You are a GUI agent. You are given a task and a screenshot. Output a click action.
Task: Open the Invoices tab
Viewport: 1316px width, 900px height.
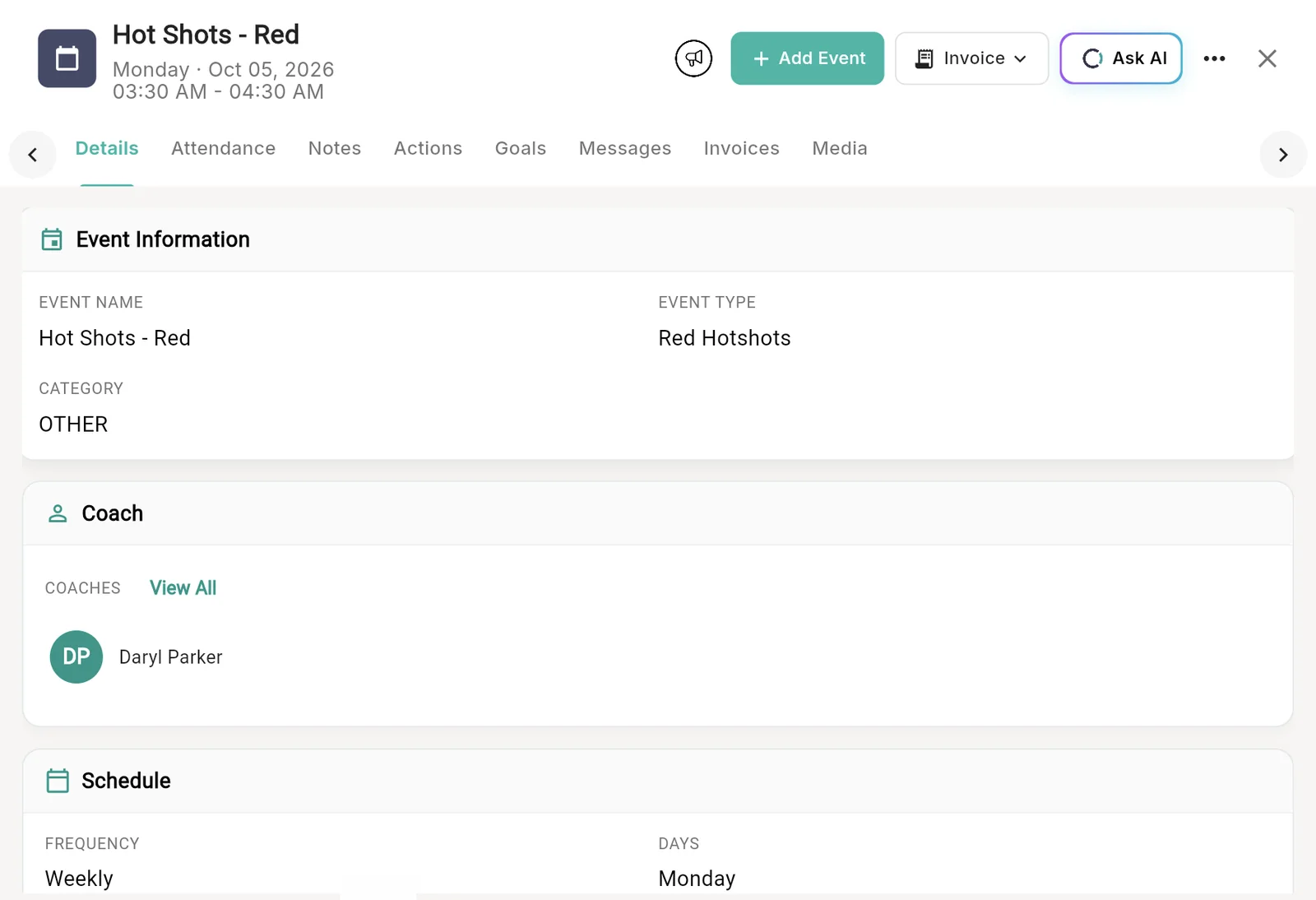click(x=741, y=148)
